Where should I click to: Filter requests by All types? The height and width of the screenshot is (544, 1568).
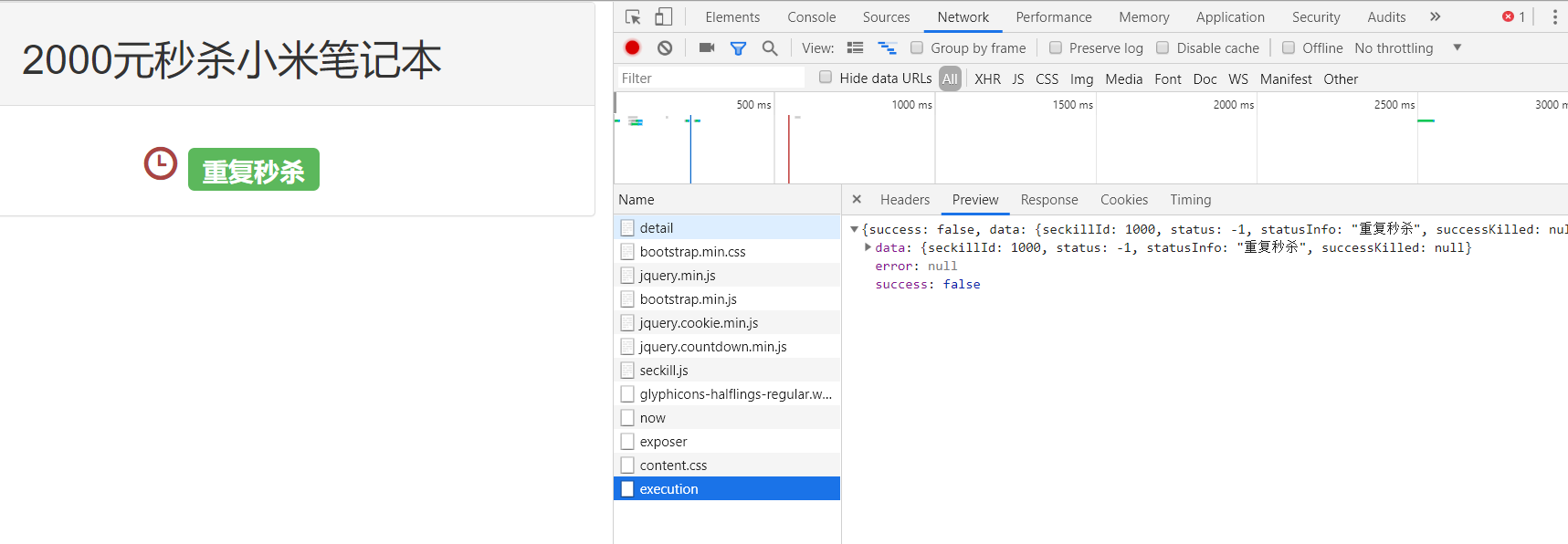(x=950, y=78)
